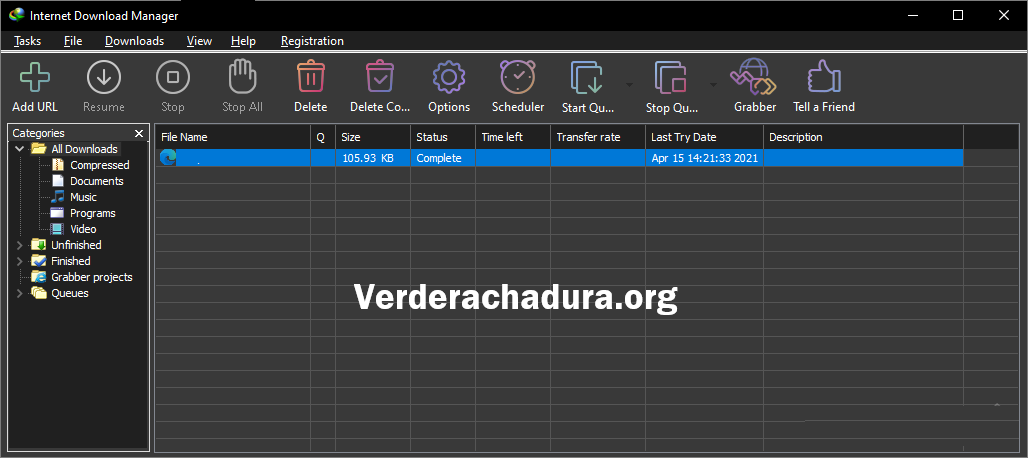Maximize the Internet Download Manager window
The width and height of the screenshot is (1028, 458).
[958, 15]
